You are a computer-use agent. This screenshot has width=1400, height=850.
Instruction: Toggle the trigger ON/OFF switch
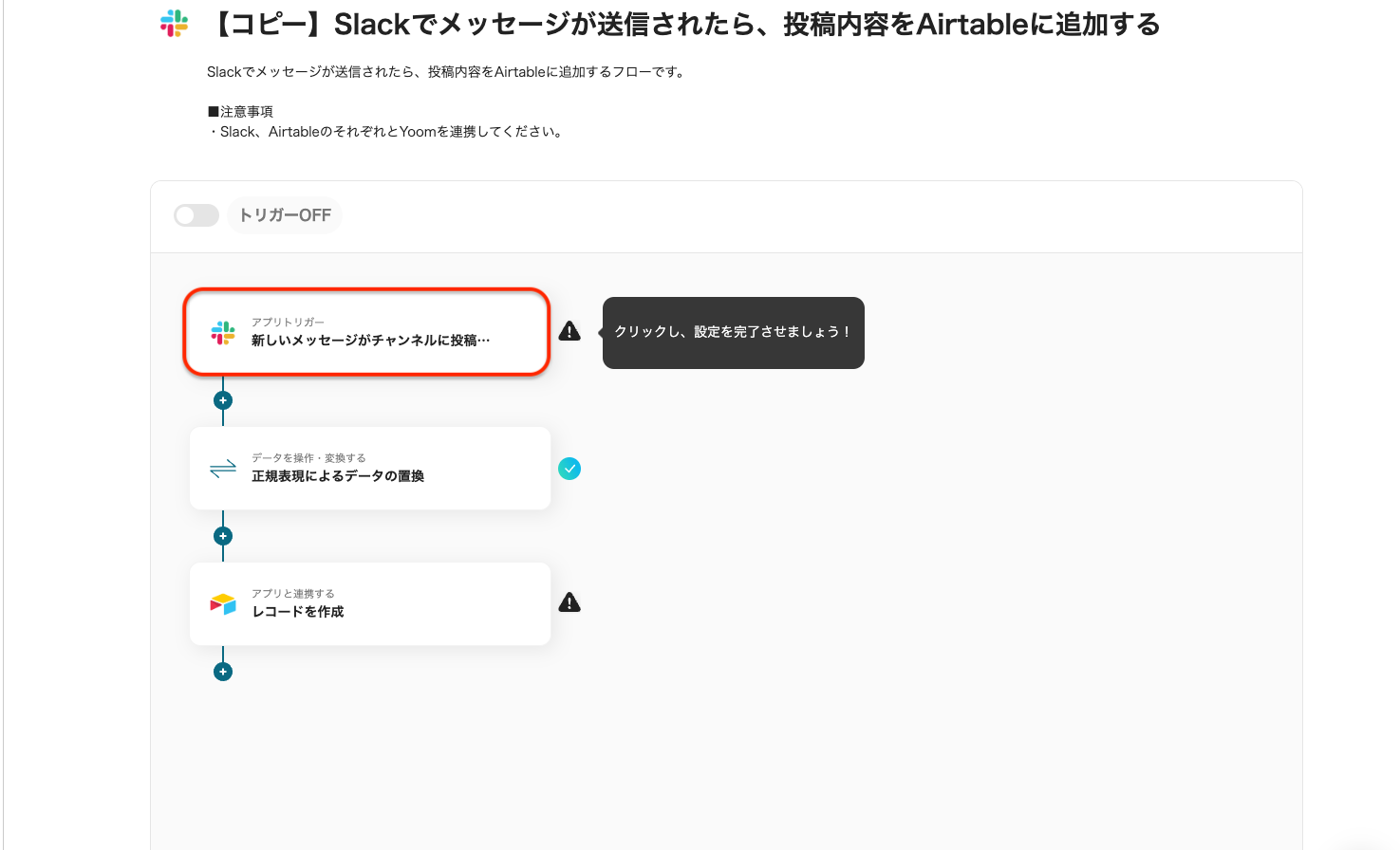pos(196,215)
